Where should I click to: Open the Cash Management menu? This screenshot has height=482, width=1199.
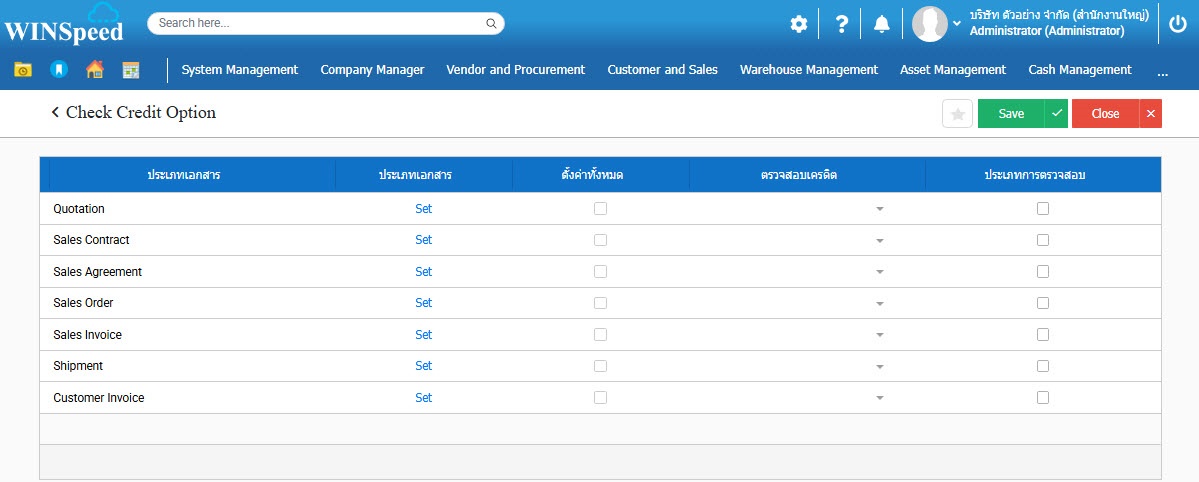tap(1080, 70)
